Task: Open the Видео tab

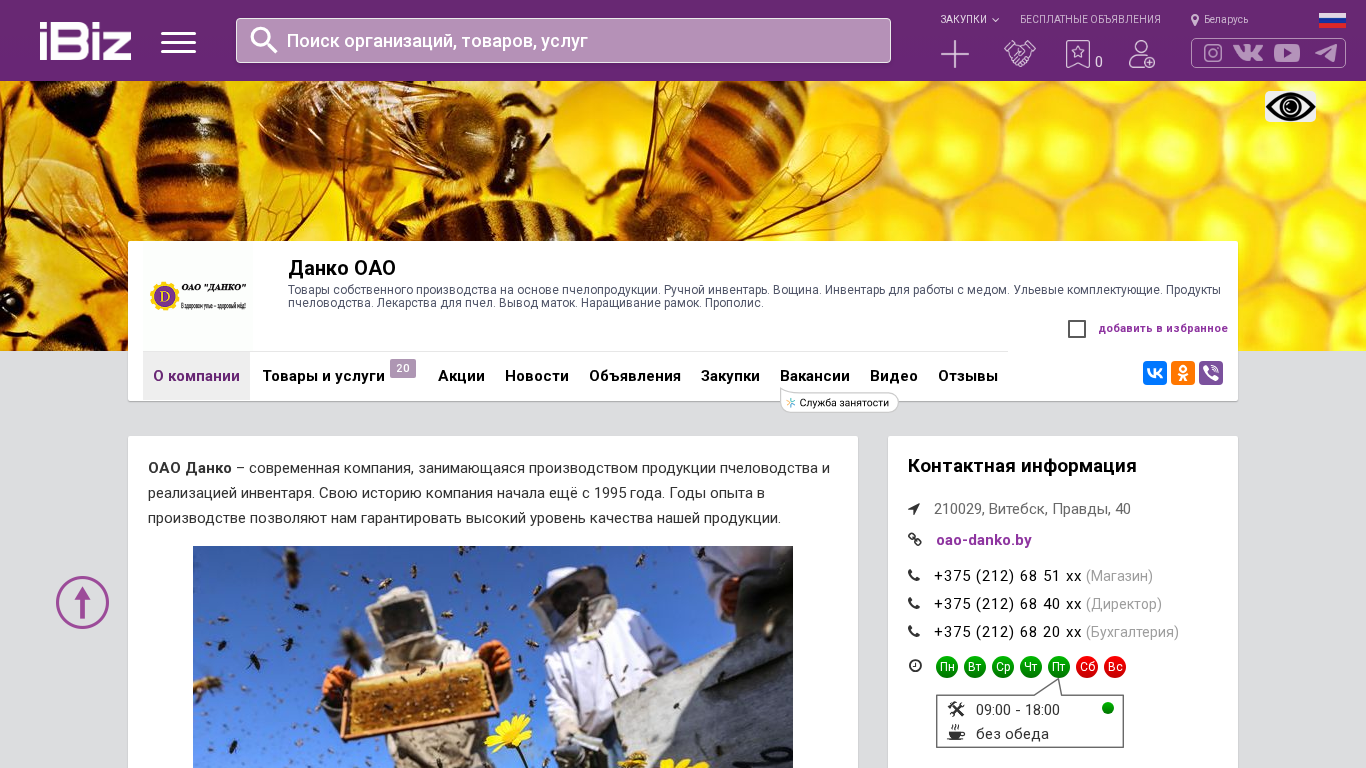Action: tap(894, 376)
